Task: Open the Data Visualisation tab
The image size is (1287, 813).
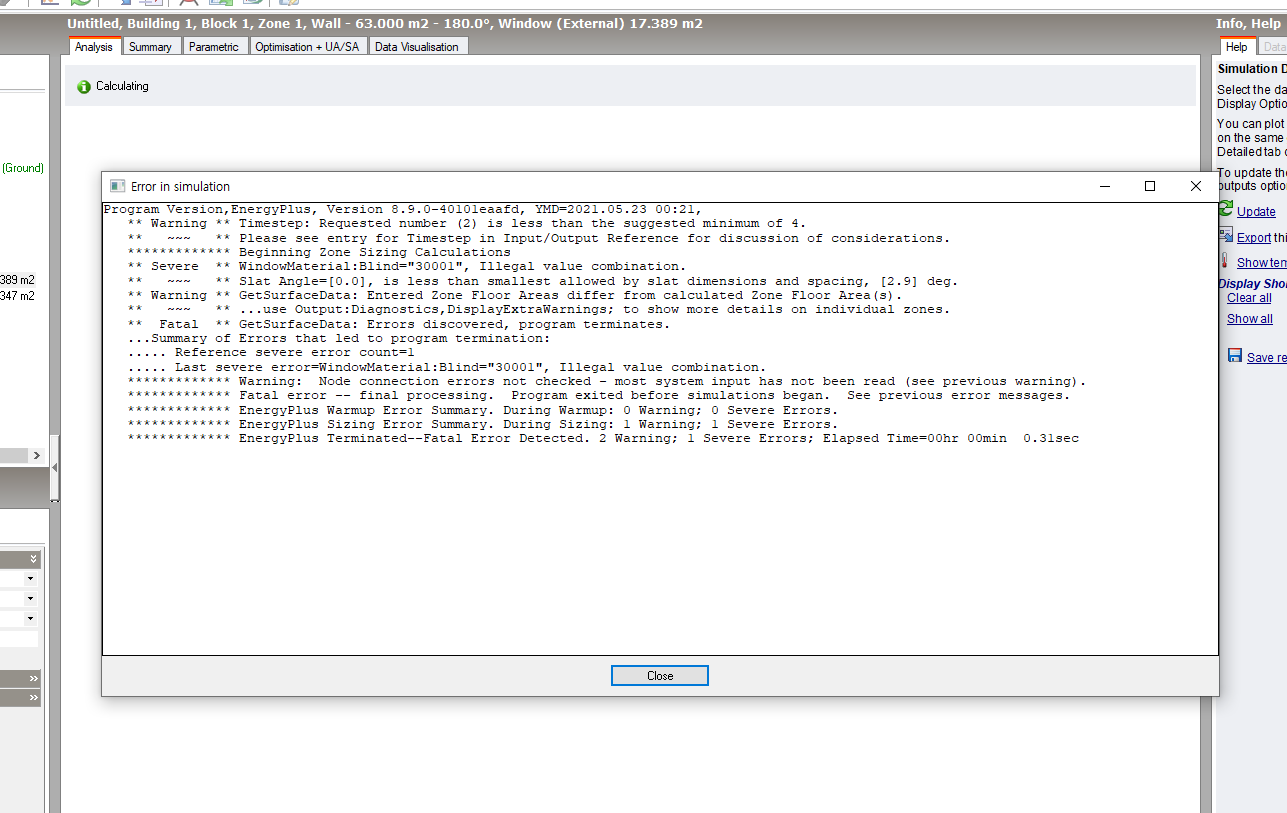Action: click(x=416, y=47)
